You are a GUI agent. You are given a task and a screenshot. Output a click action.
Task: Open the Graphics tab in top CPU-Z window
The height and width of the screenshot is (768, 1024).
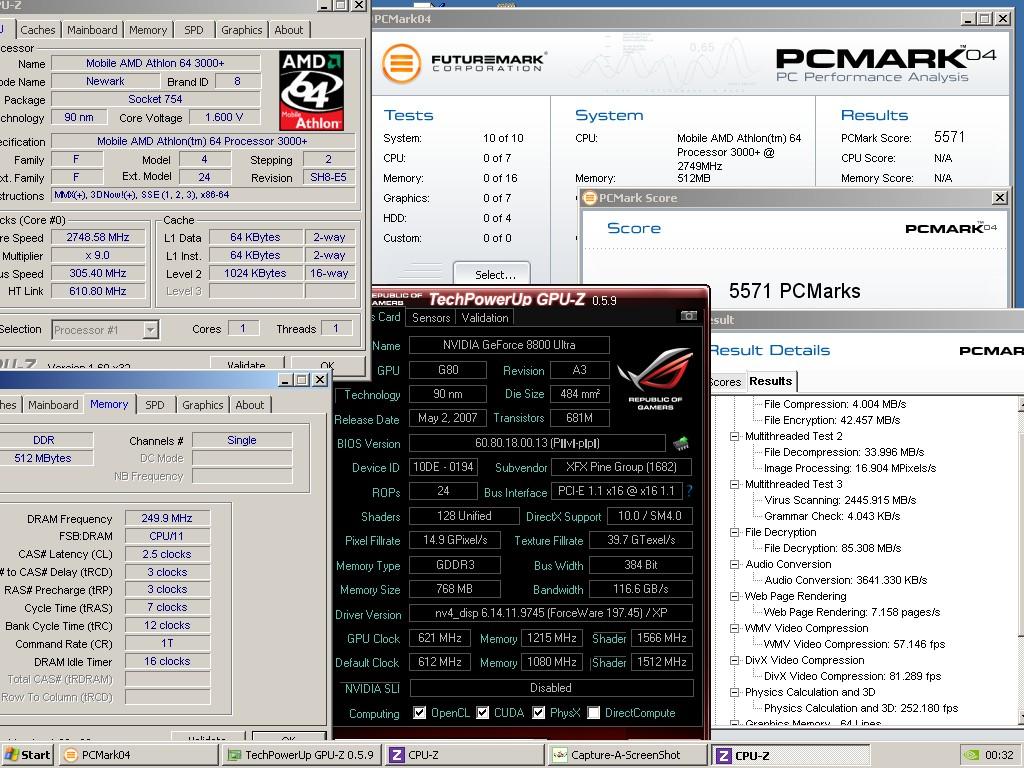242,30
